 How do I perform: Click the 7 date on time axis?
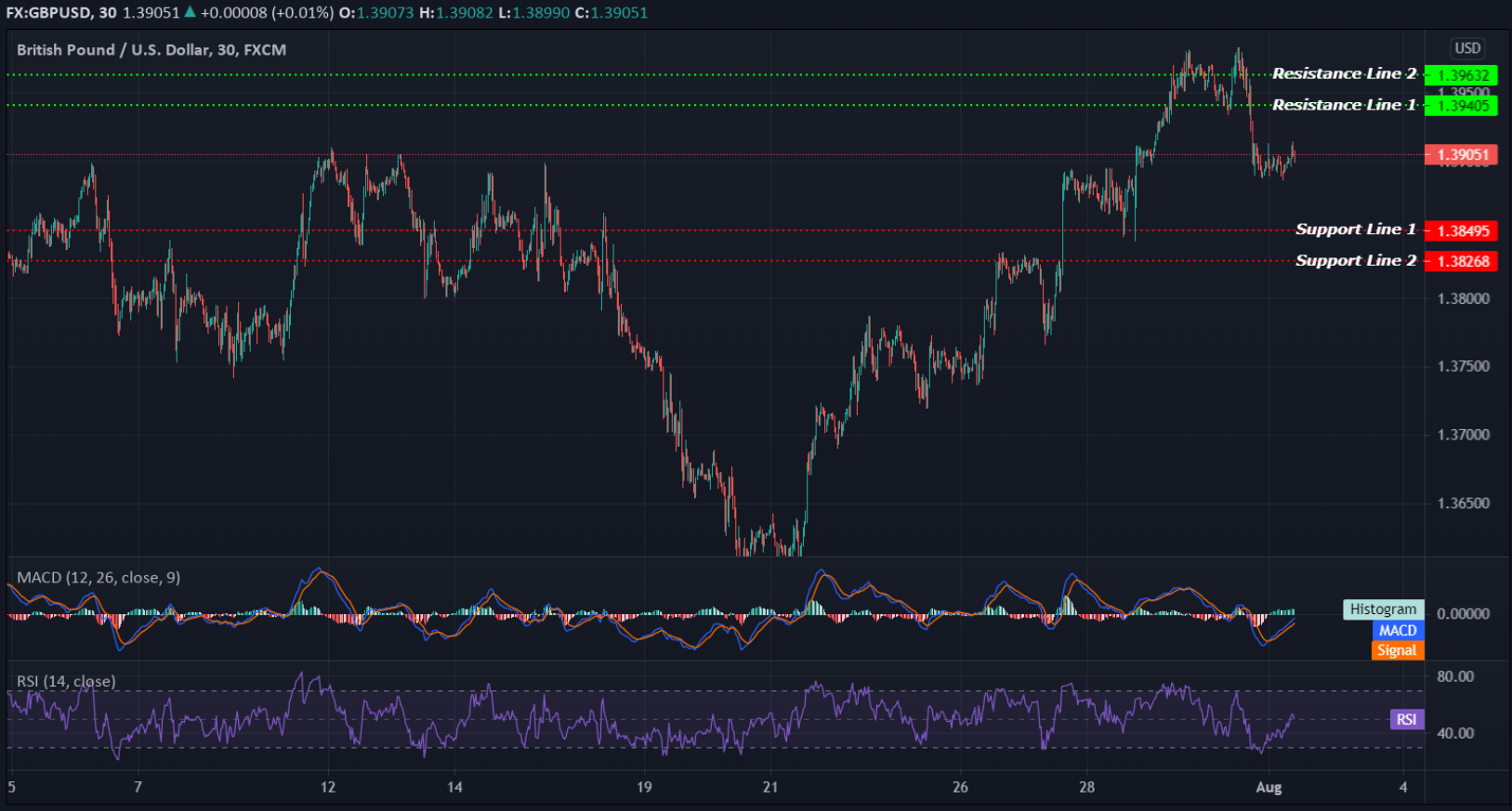(x=138, y=787)
